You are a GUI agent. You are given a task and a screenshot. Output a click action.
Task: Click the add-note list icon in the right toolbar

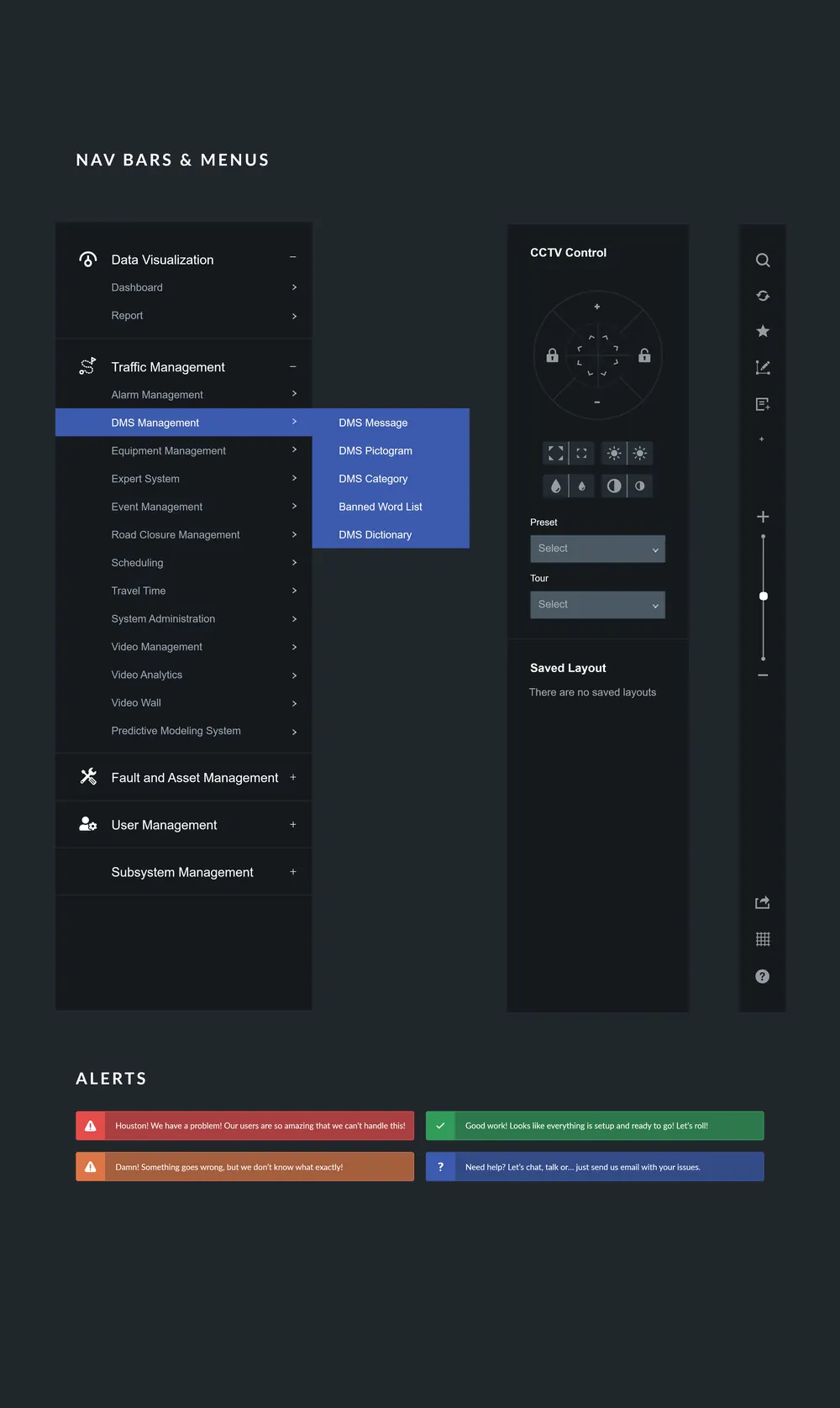point(763,404)
